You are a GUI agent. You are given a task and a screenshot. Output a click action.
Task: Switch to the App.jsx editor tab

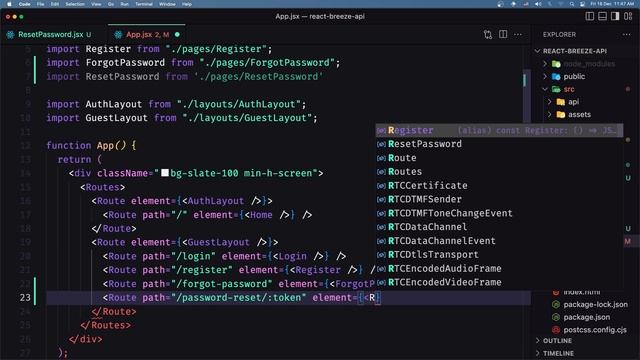pos(147,35)
